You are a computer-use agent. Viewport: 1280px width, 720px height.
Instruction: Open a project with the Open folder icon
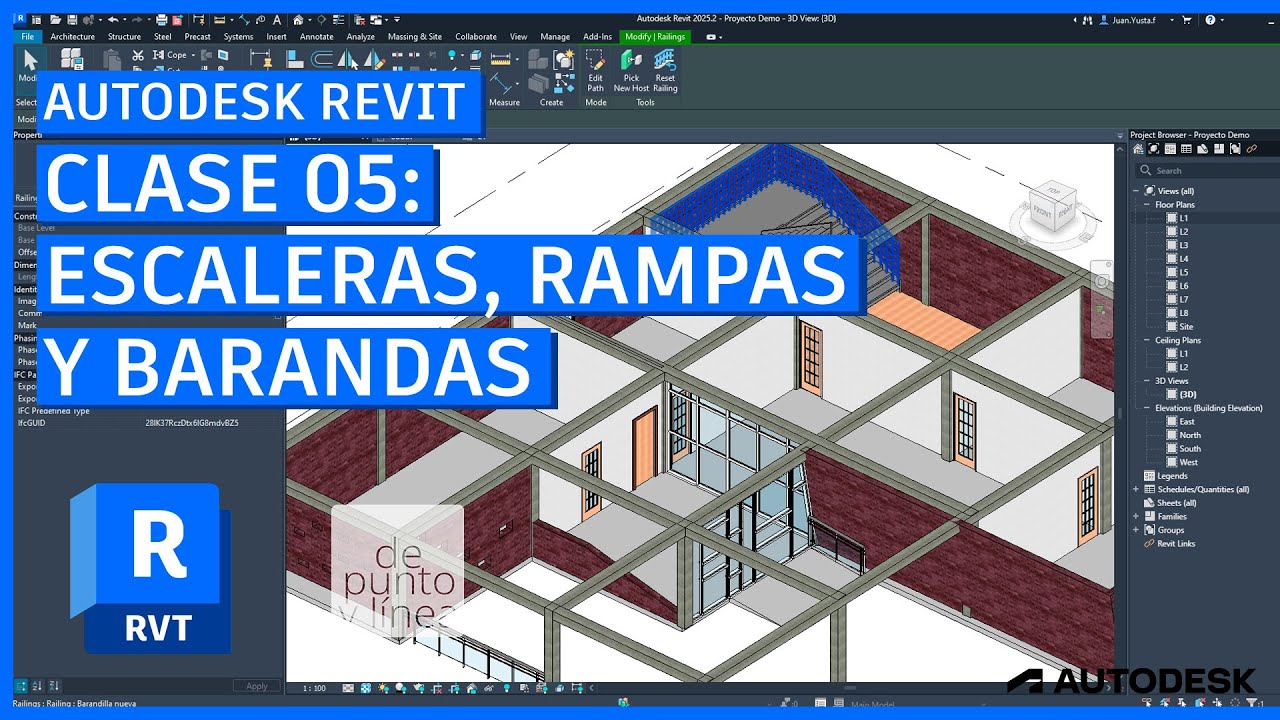click(56, 20)
